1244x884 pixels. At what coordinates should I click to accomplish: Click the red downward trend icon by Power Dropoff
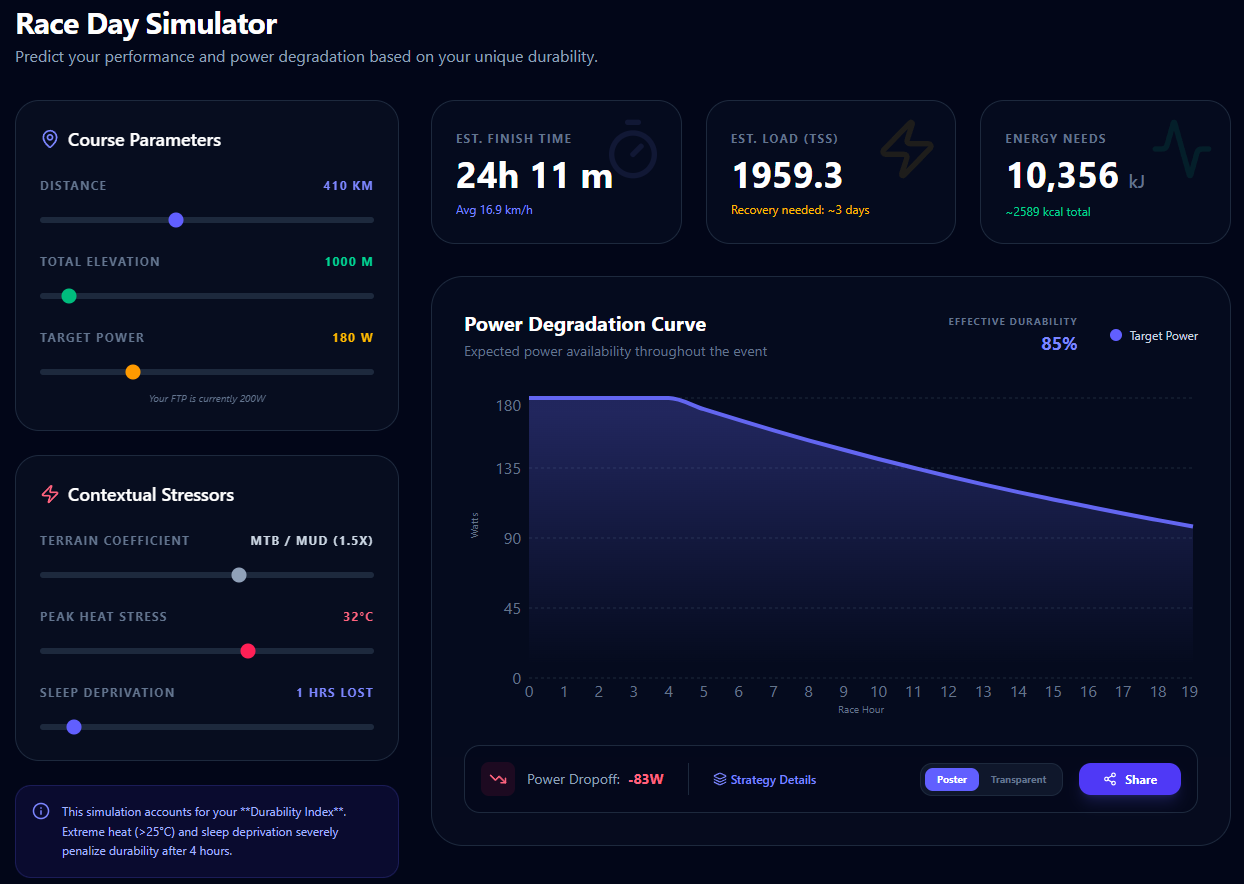click(x=498, y=779)
